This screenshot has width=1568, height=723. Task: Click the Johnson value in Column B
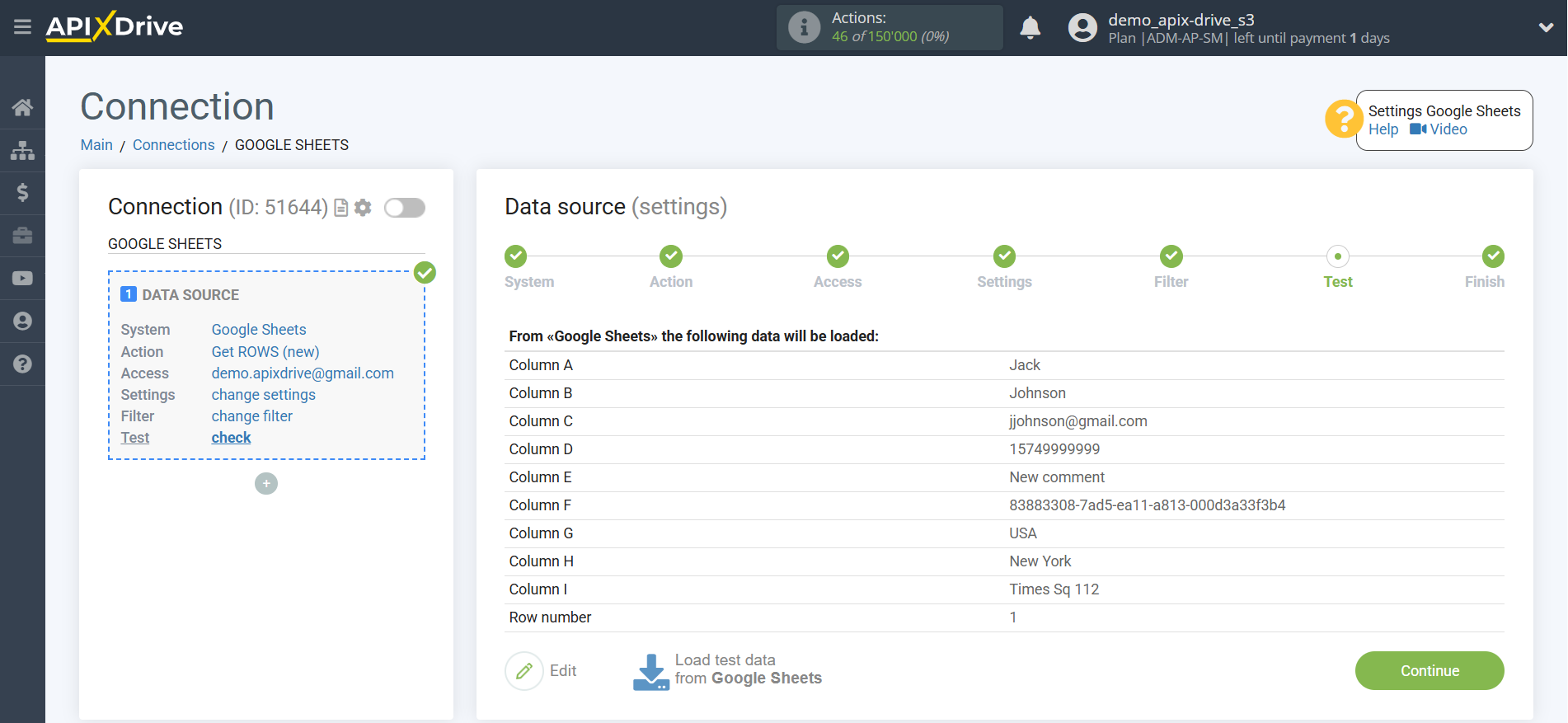(x=1038, y=393)
